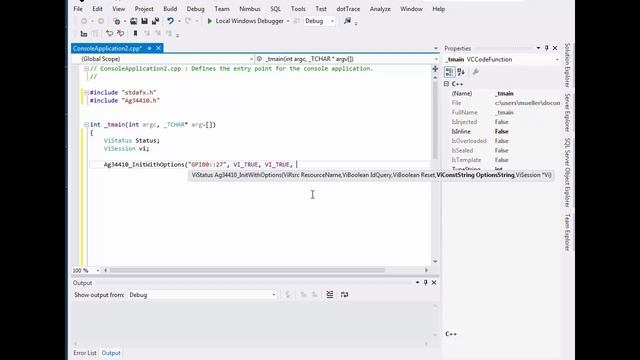Clear all output using the Clear All icon
Image resolution: width=640 pixels, height=360 pixels.
coord(330,295)
